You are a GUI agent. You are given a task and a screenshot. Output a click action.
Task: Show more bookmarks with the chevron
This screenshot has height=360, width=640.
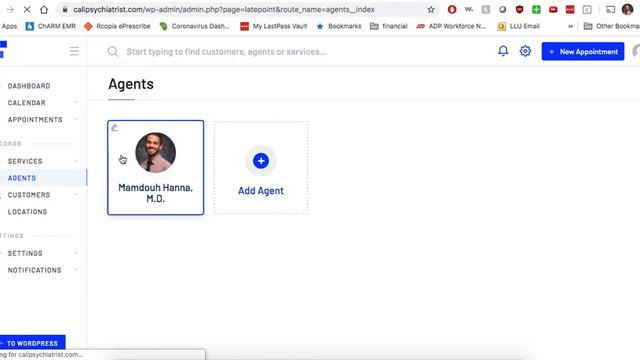click(x=570, y=26)
